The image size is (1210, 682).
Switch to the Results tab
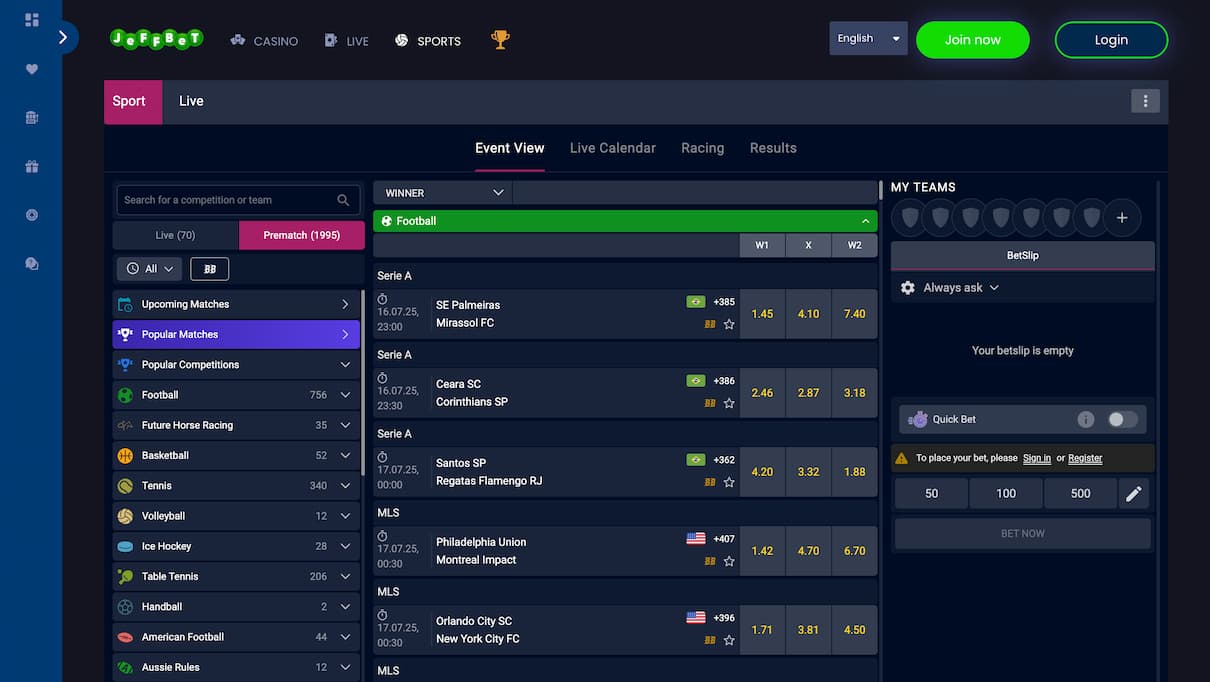773,148
